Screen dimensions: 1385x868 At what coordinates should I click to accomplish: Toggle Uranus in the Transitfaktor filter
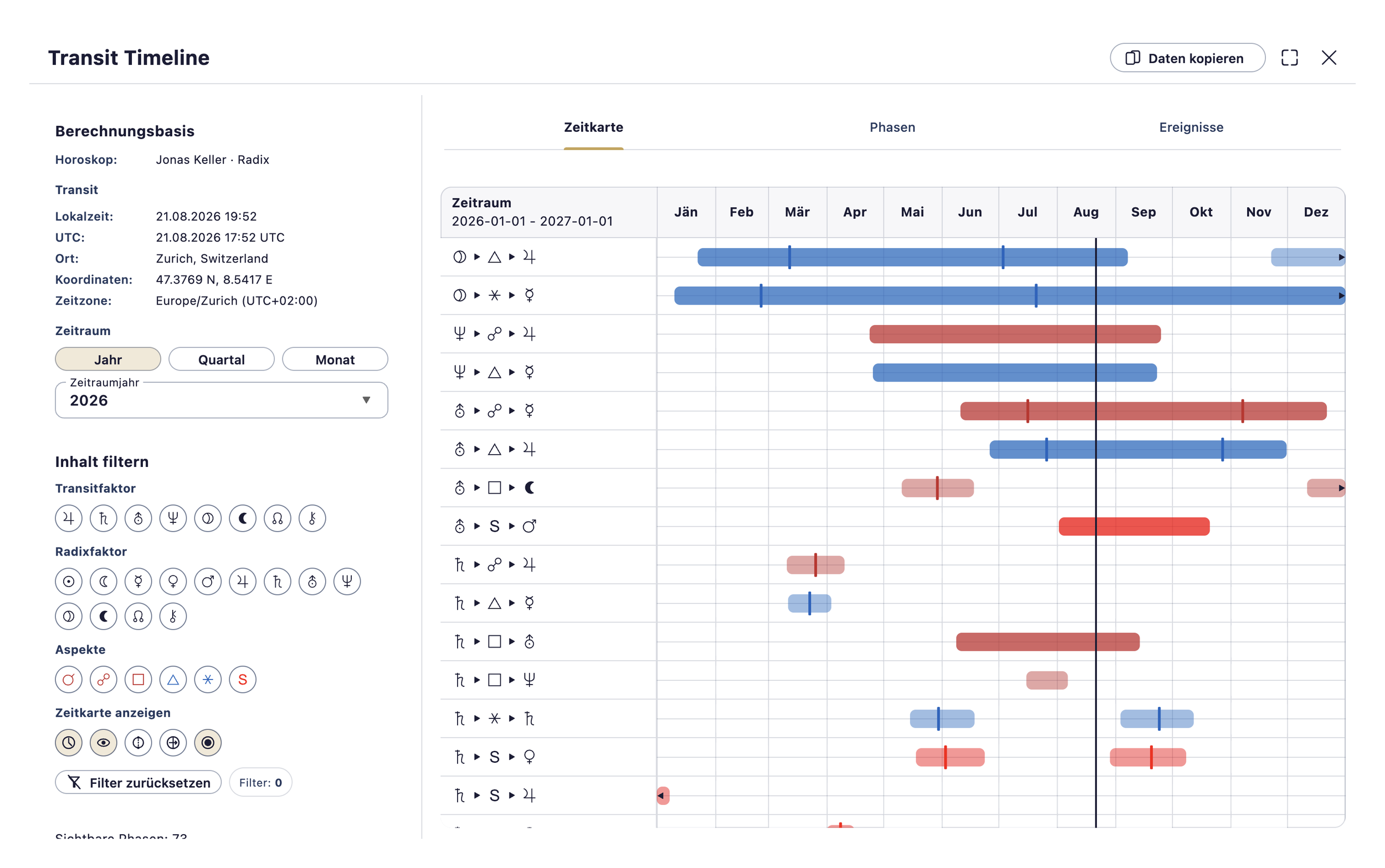coord(138,518)
